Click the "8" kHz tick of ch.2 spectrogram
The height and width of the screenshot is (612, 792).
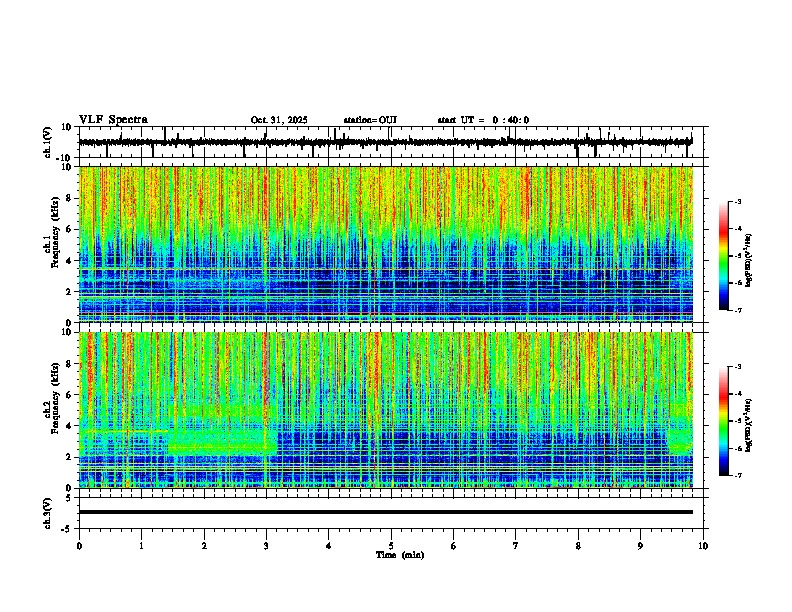point(69,364)
